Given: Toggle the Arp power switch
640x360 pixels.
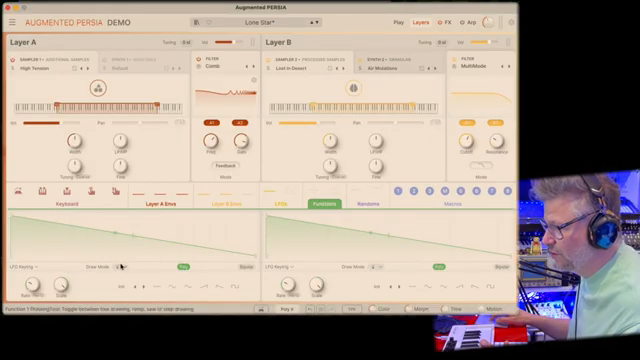Looking at the screenshot, I should pos(462,22).
